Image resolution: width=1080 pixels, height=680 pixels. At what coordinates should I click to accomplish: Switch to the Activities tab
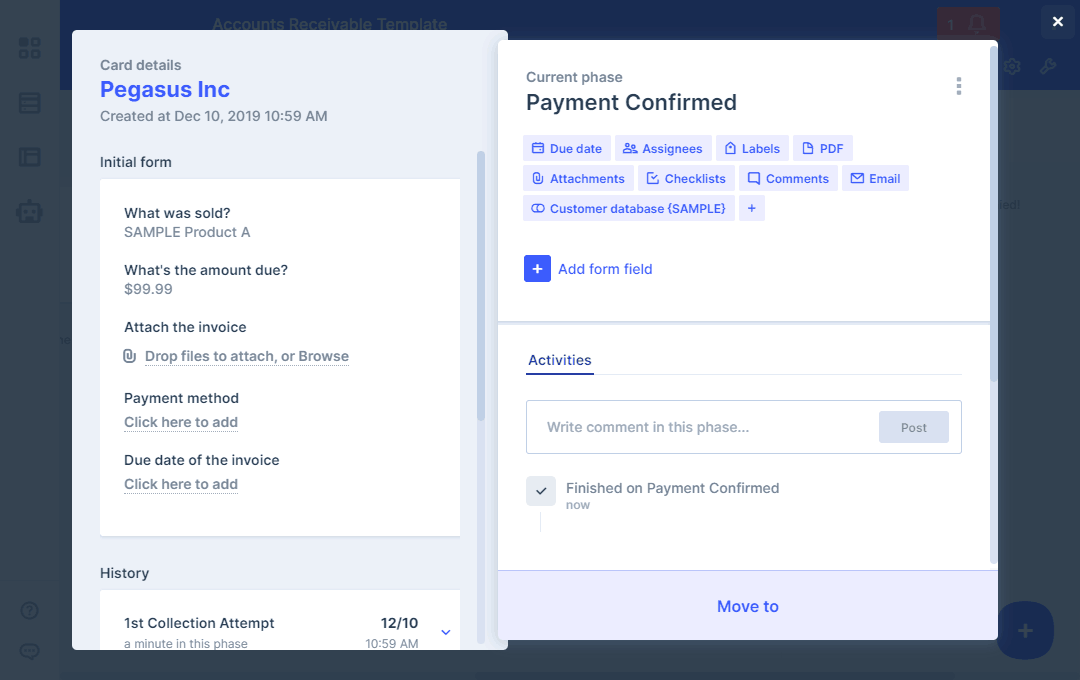click(560, 361)
